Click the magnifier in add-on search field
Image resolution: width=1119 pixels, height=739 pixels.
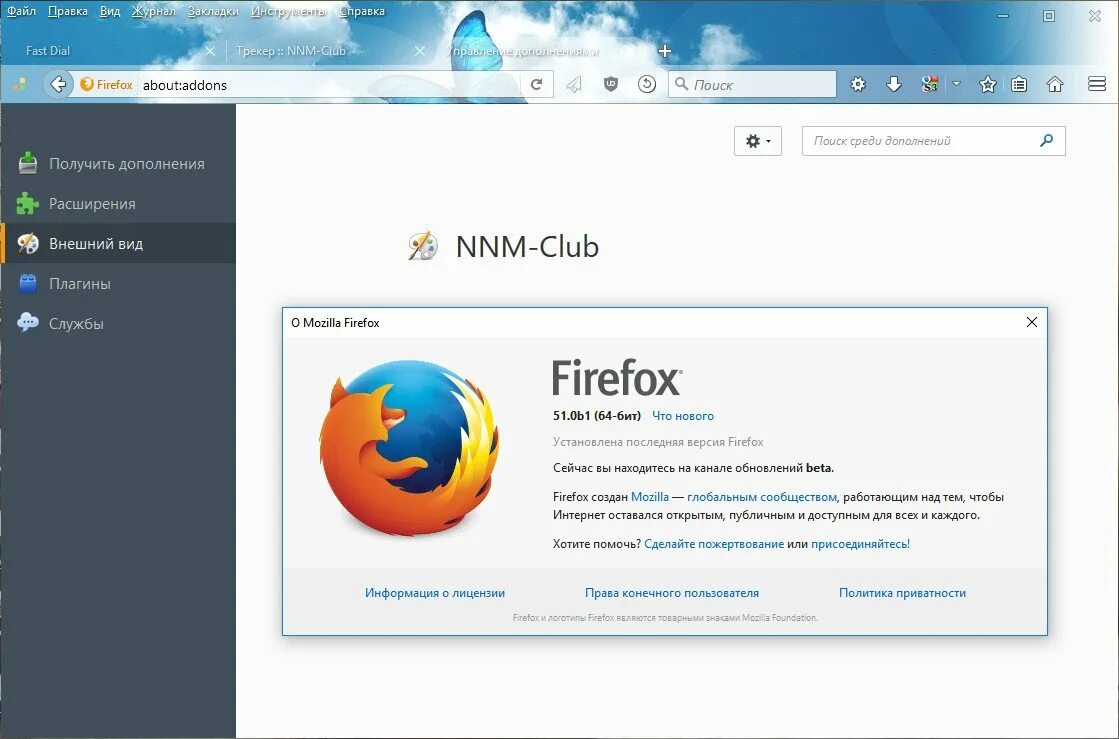point(1046,141)
